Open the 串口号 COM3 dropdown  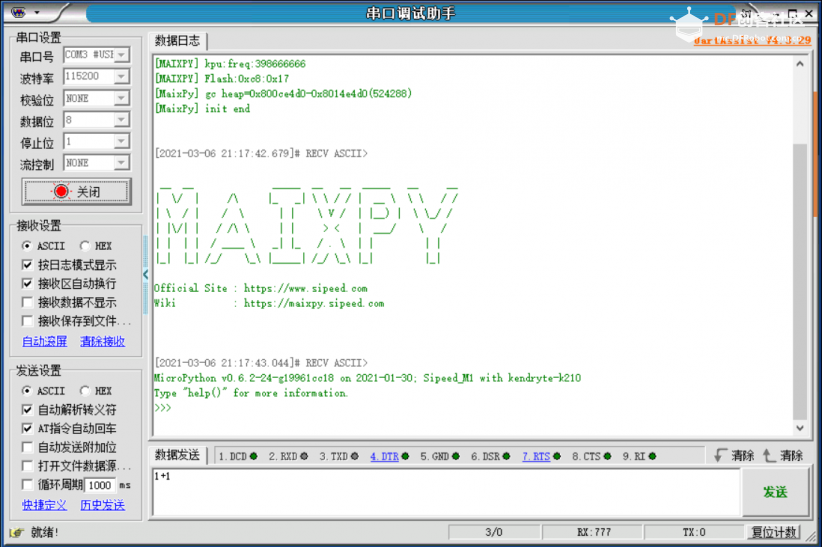pos(122,55)
